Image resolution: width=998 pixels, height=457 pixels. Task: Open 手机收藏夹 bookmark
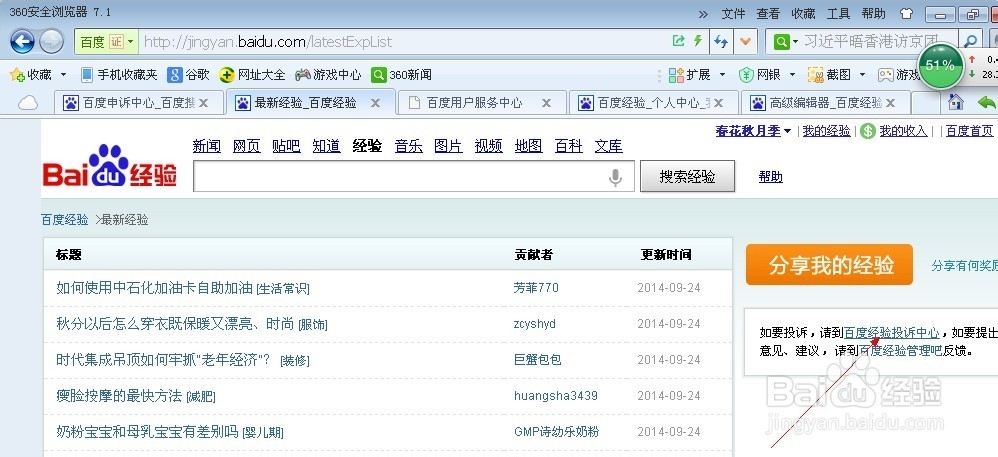point(119,75)
